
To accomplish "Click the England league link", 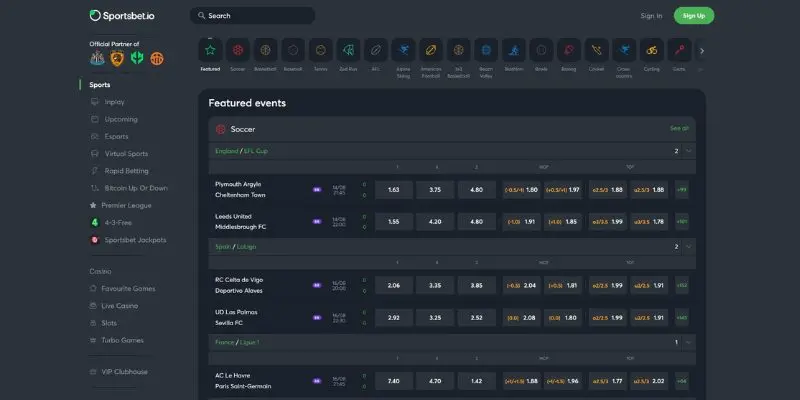I will (227, 151).
